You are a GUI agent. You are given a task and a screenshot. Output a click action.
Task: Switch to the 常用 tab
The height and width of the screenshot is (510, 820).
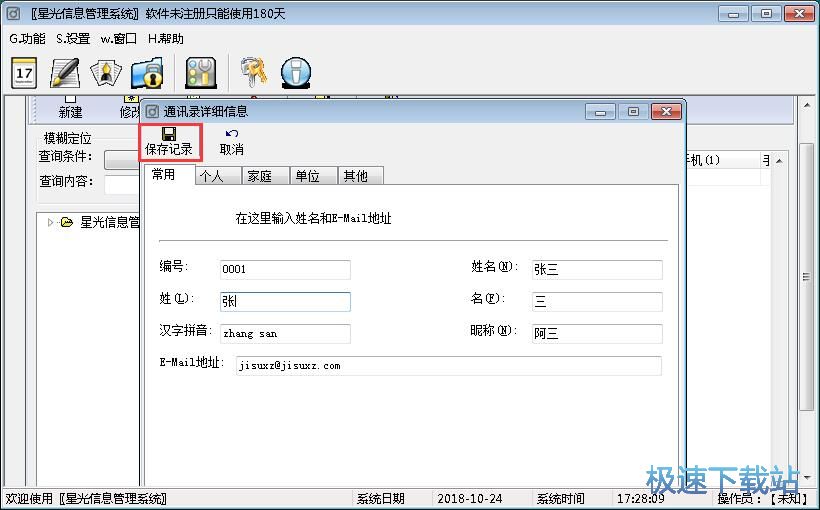(168, 174)
